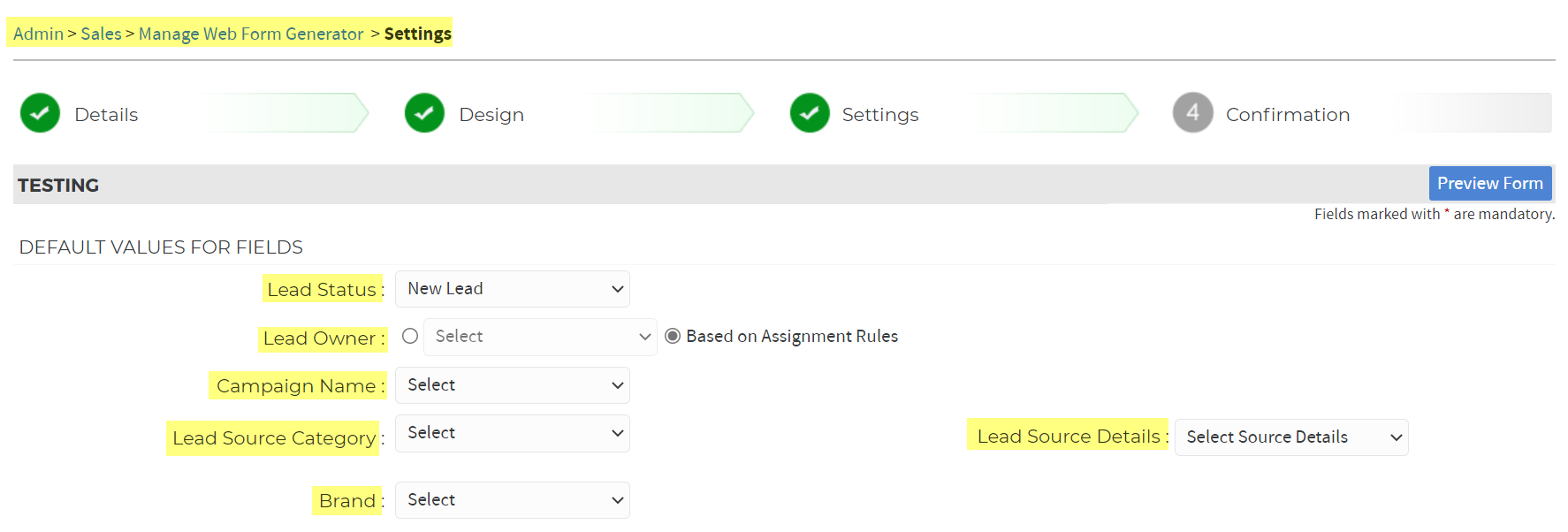
Task: Click the Preview Form button
Action: [1490, 184]
